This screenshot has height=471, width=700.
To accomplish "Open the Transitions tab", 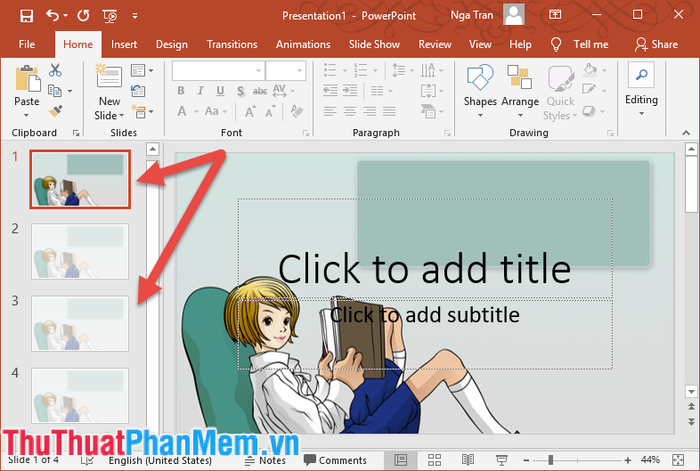I will coord(232,44).
